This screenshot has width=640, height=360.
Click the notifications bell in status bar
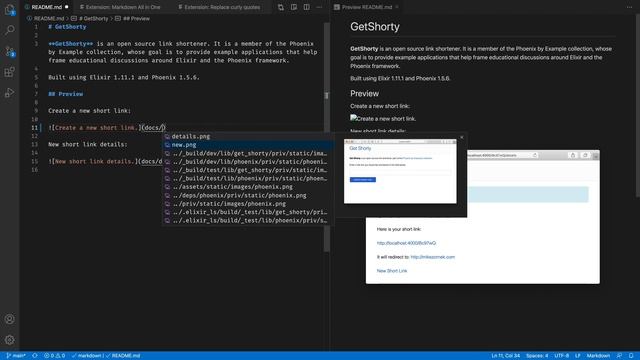click(x=631, y=356)
